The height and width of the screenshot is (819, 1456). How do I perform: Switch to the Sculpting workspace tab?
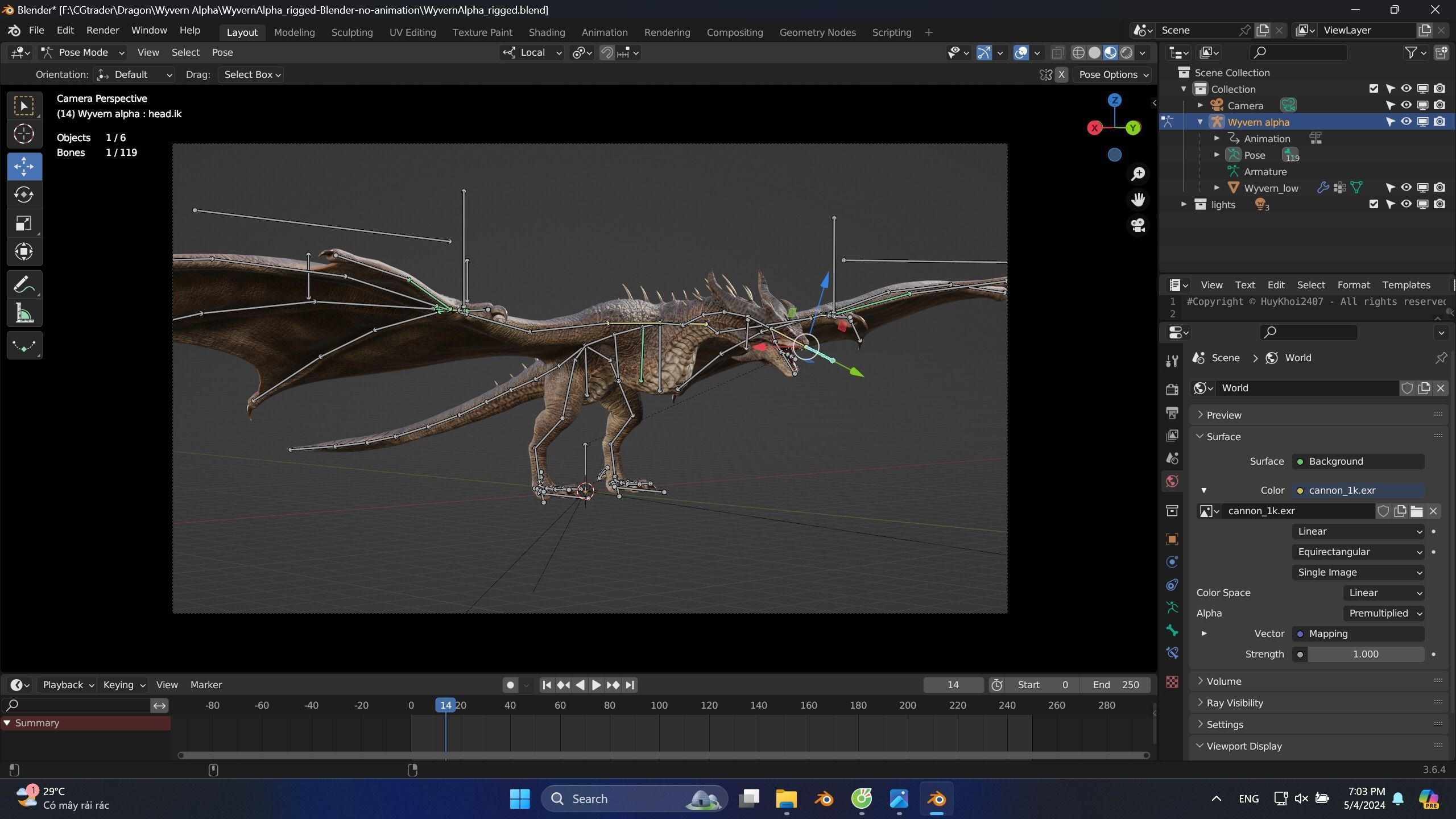pos(352,32)
